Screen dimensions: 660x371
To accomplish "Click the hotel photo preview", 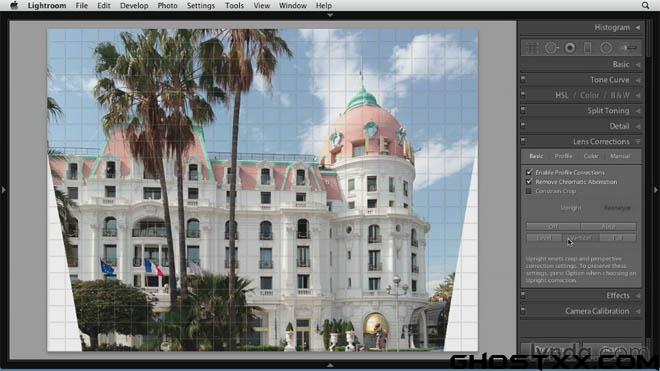I will click(x=263, y=190).
